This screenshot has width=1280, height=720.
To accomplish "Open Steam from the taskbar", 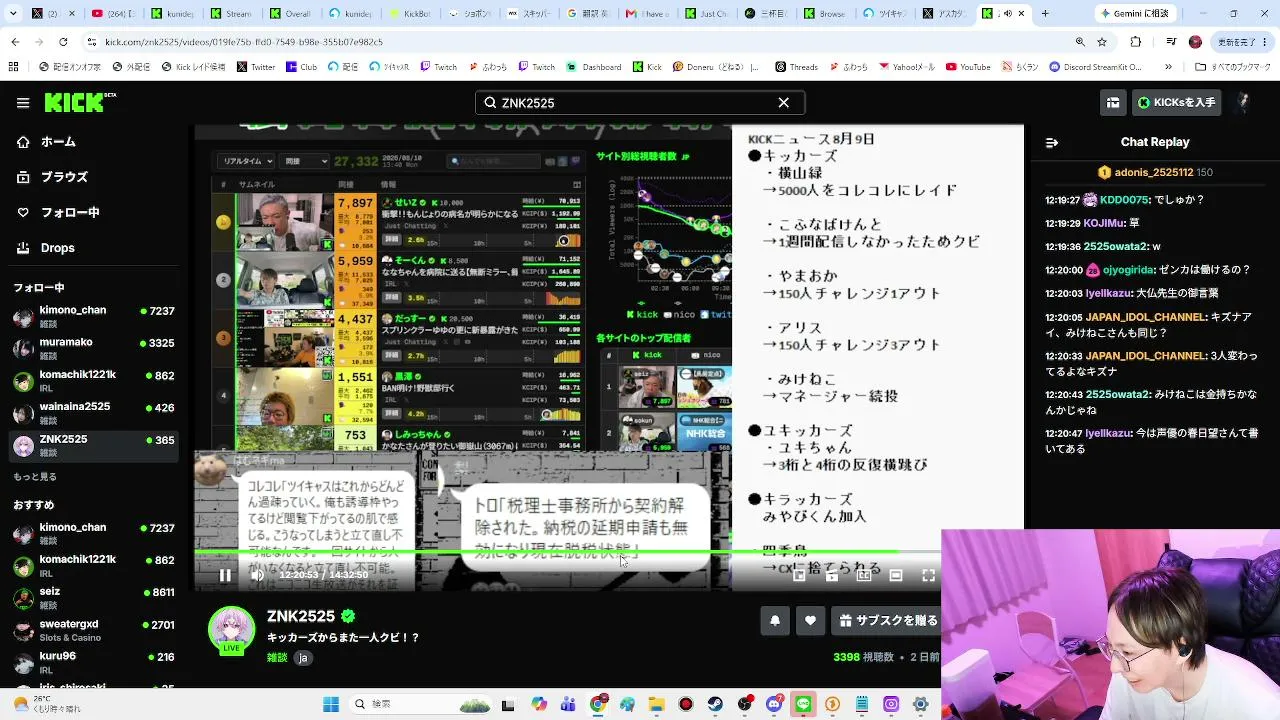I will pos(714,704).
